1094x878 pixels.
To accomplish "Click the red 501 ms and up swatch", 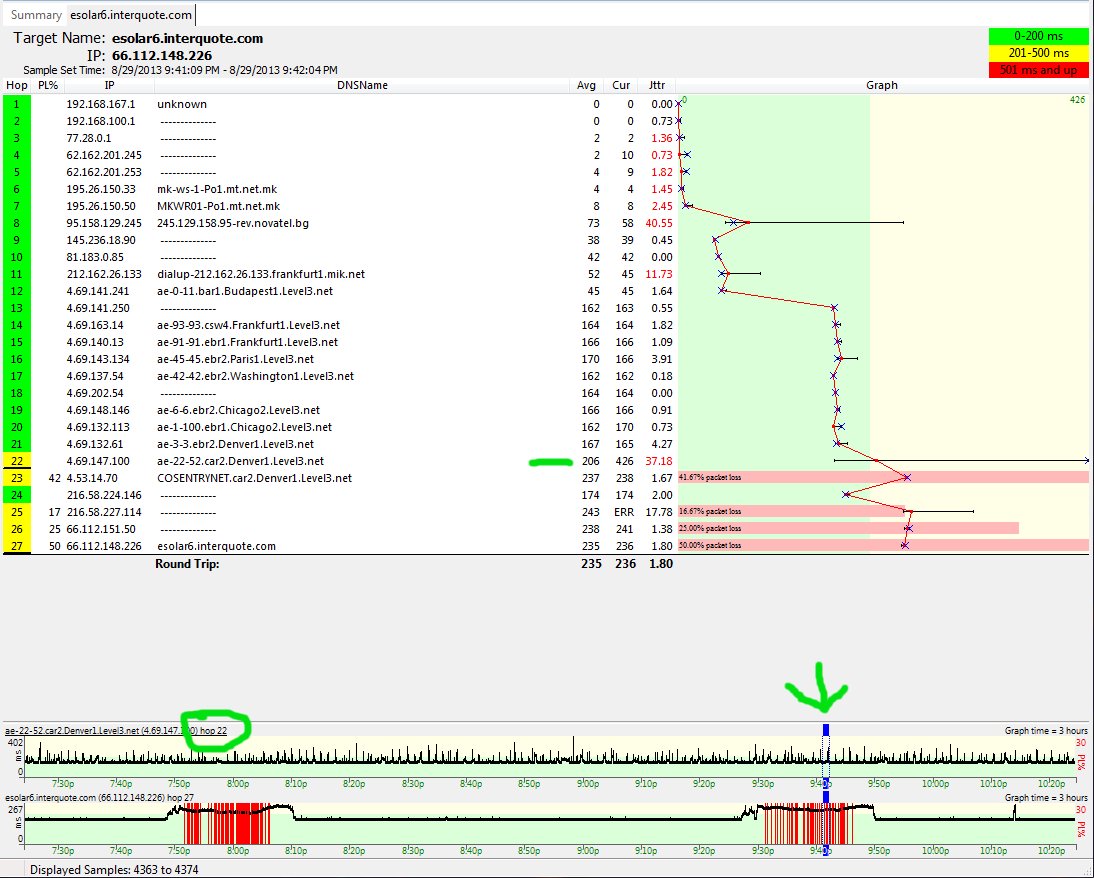I will pos(1038,70).
